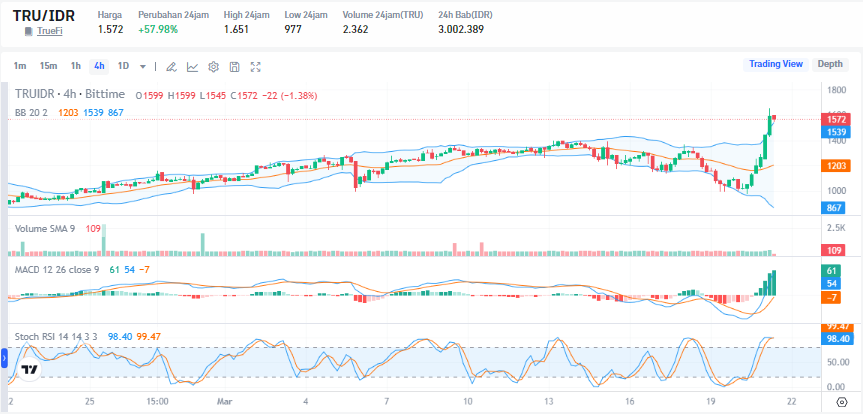Click the Harga value 1.572

click(111, 29)
